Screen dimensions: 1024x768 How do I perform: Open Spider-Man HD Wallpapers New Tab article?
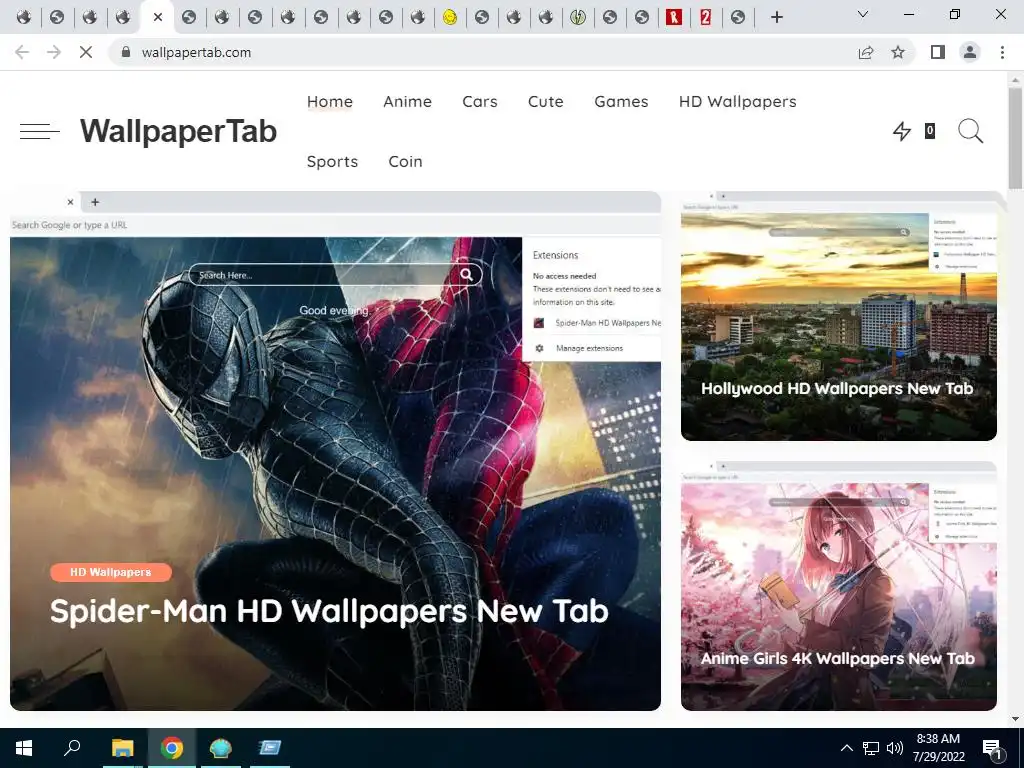click(x=329, y=611)
